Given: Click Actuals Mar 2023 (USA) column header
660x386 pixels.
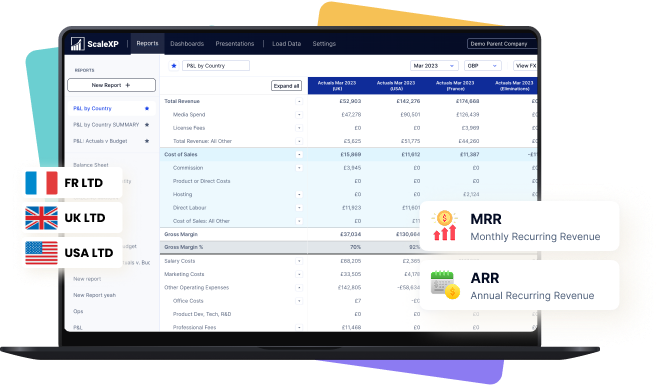Looking at the screenshot, I should (396, 86).
